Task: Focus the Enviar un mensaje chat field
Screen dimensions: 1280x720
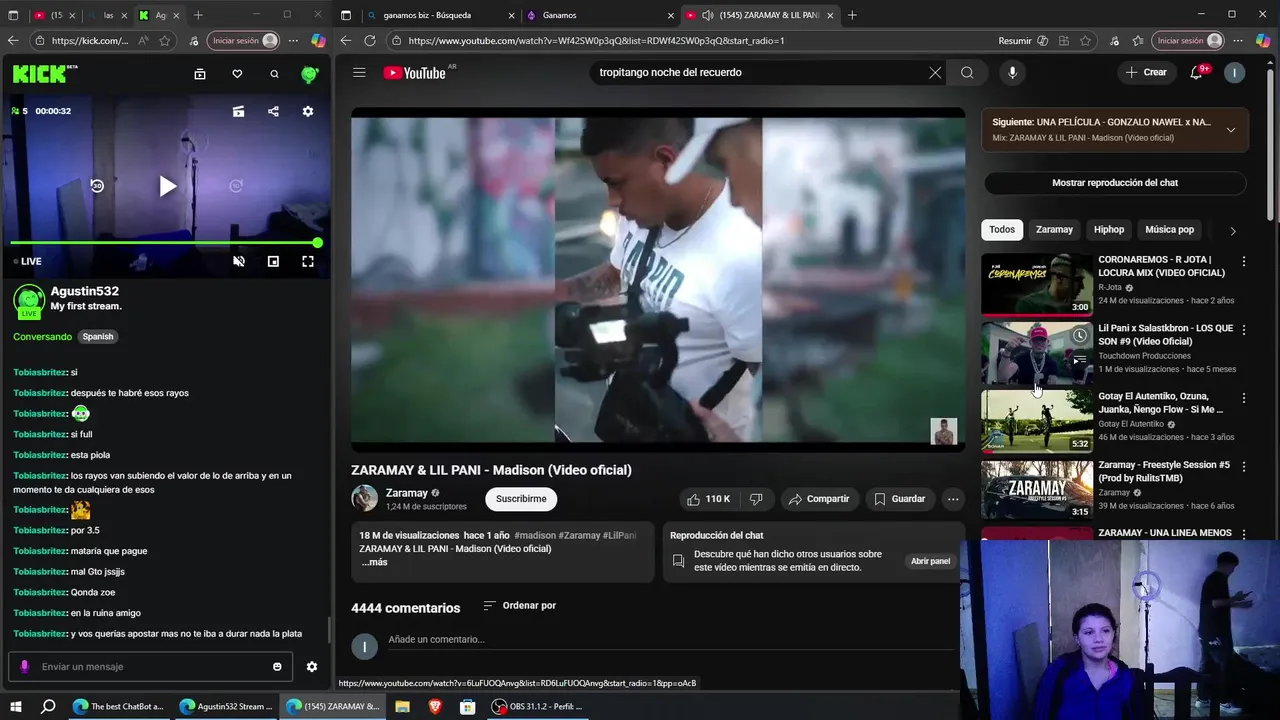Action: click(150, 667)
